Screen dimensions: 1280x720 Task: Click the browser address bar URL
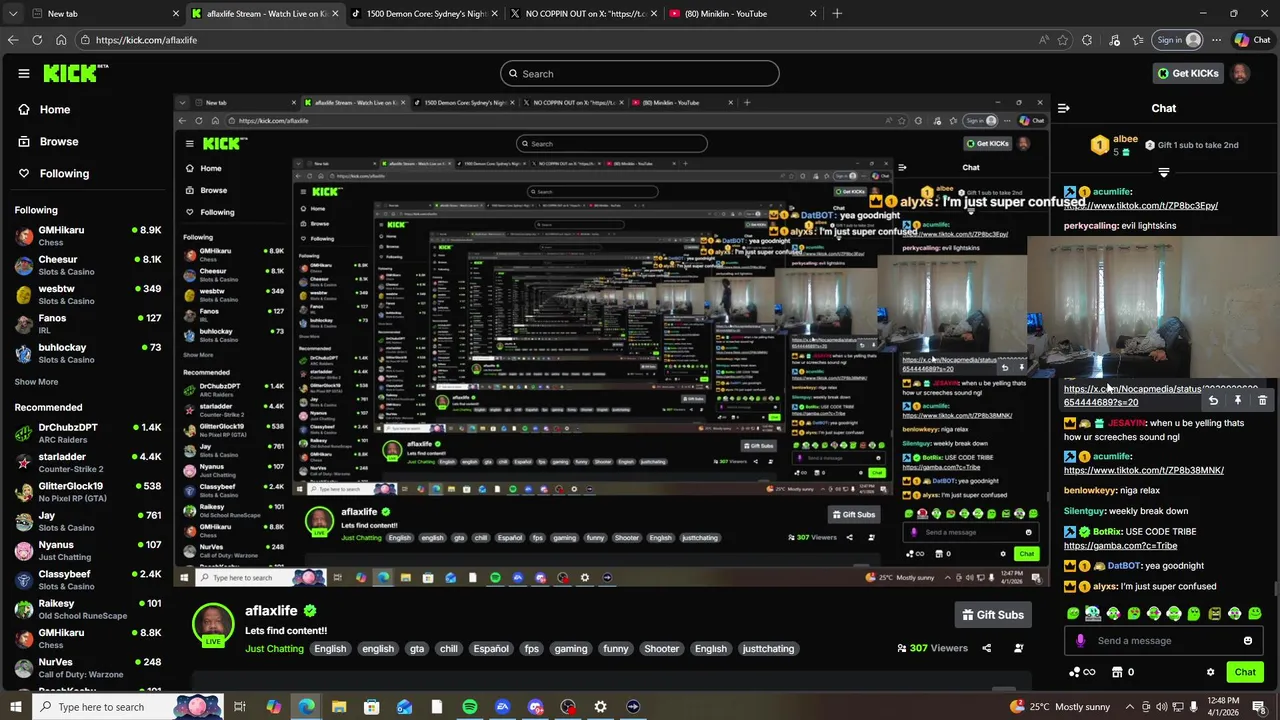pos(146,40)
